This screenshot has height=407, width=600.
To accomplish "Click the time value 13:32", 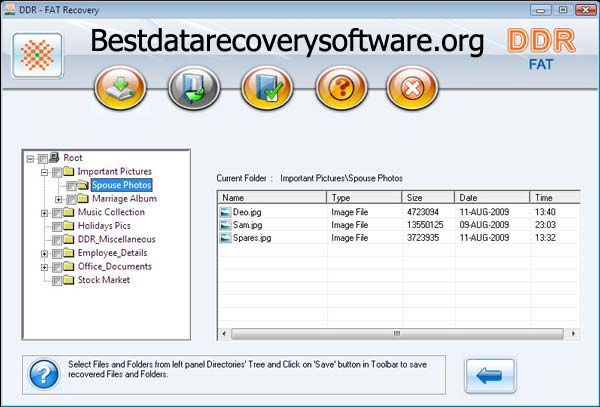I will [545, 238].
